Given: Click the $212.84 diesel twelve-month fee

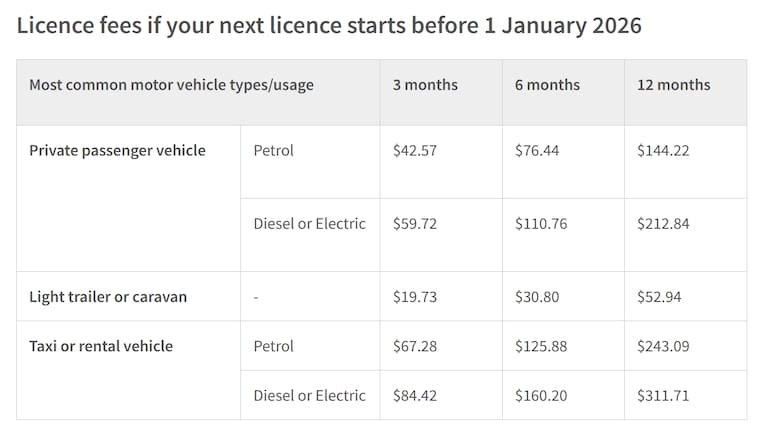Looking at the screenshot, I should tap(663, 224).
